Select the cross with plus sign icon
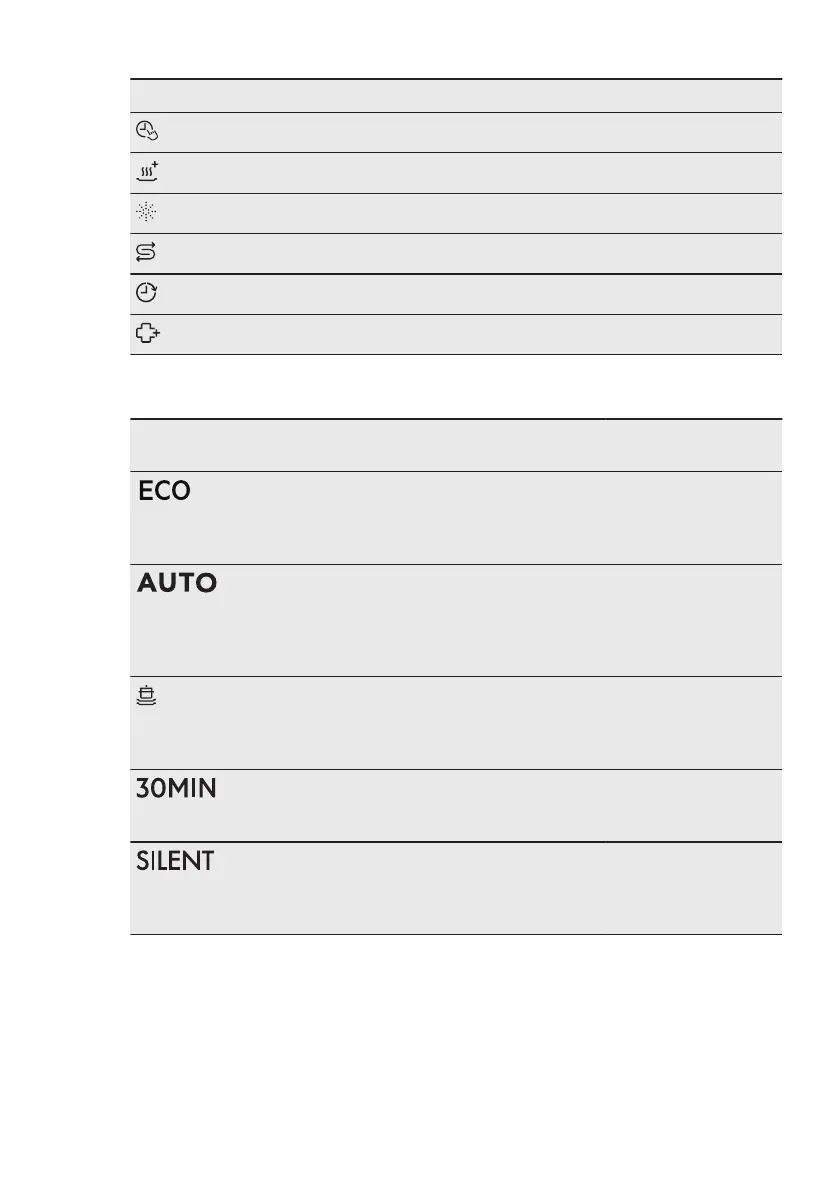Viewport: 839px width, 1191px height. pyautogui.click(x=146, y=334)
